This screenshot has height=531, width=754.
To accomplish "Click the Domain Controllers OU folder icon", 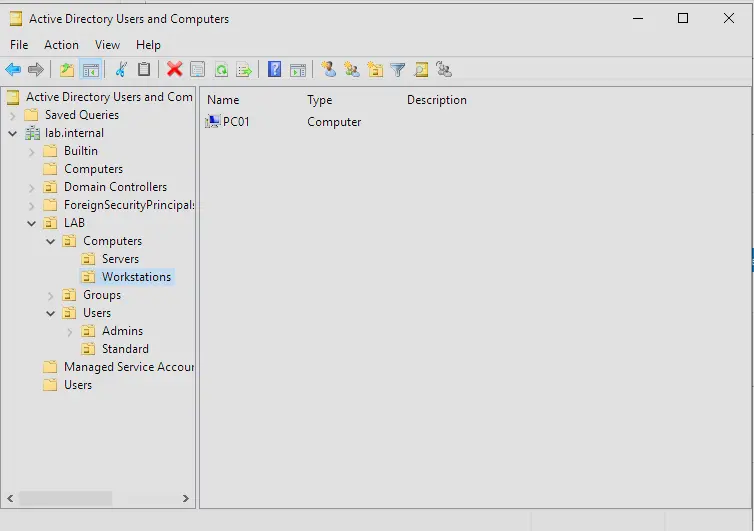I will click(50, 187).
